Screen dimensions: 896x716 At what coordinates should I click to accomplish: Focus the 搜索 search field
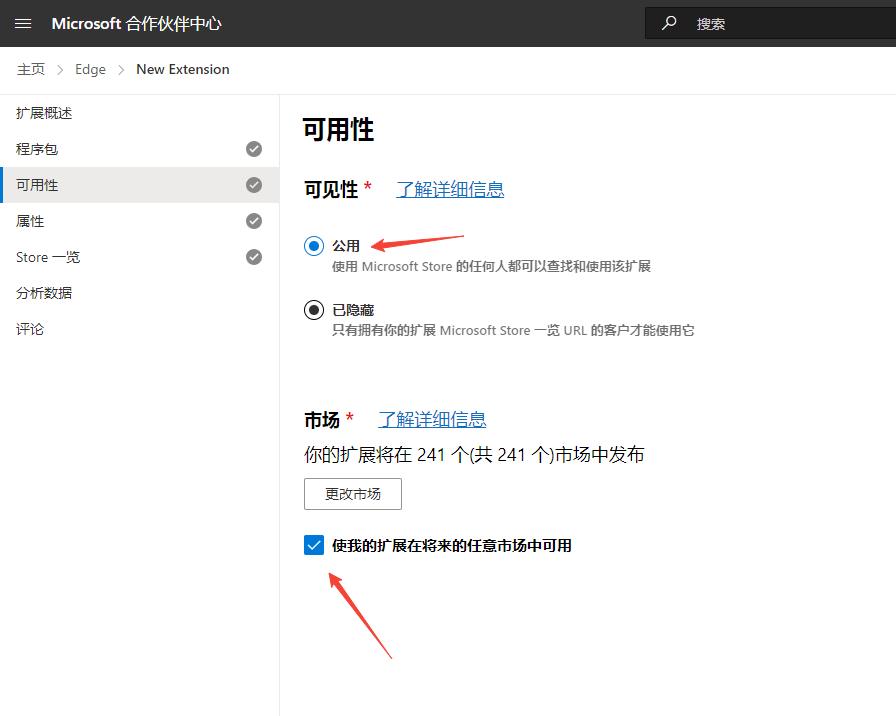pos(770,23)
